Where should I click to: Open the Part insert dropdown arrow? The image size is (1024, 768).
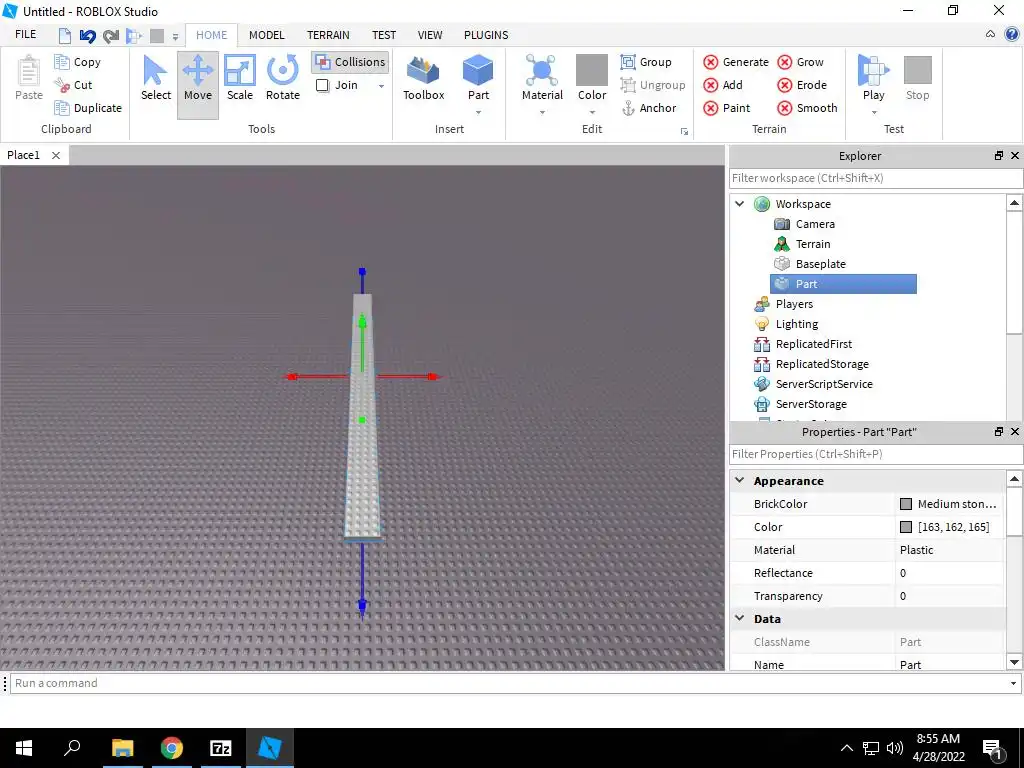pos(478,112)
